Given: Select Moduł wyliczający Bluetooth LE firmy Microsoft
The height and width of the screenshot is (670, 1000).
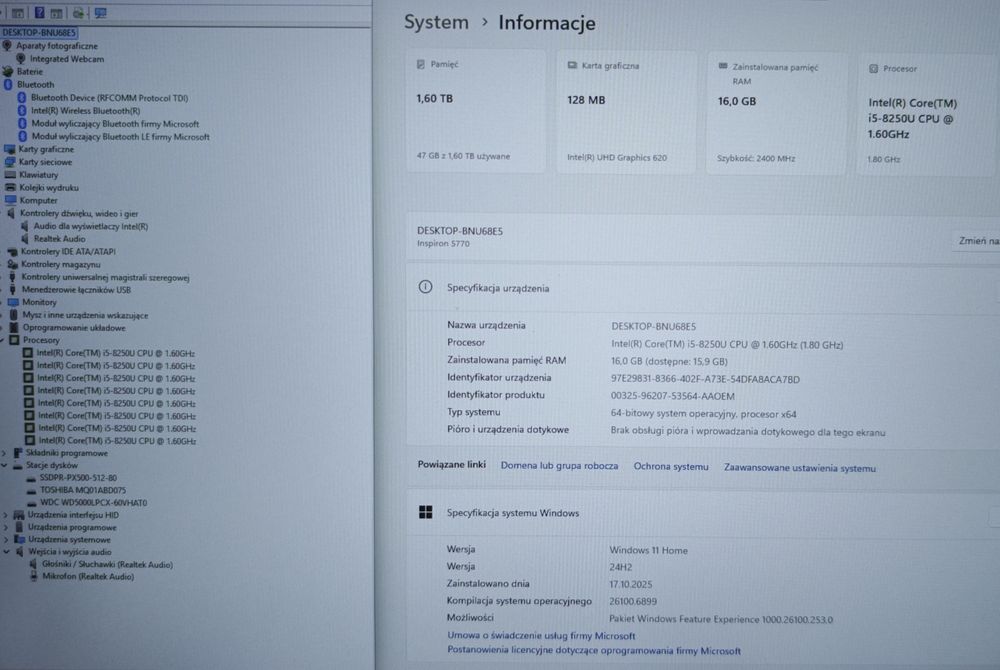Looking at the screenshot, I should tap(121, 136).
